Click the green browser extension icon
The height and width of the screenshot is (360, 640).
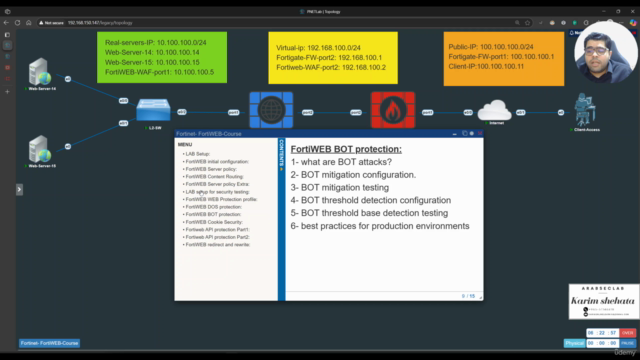575,23
